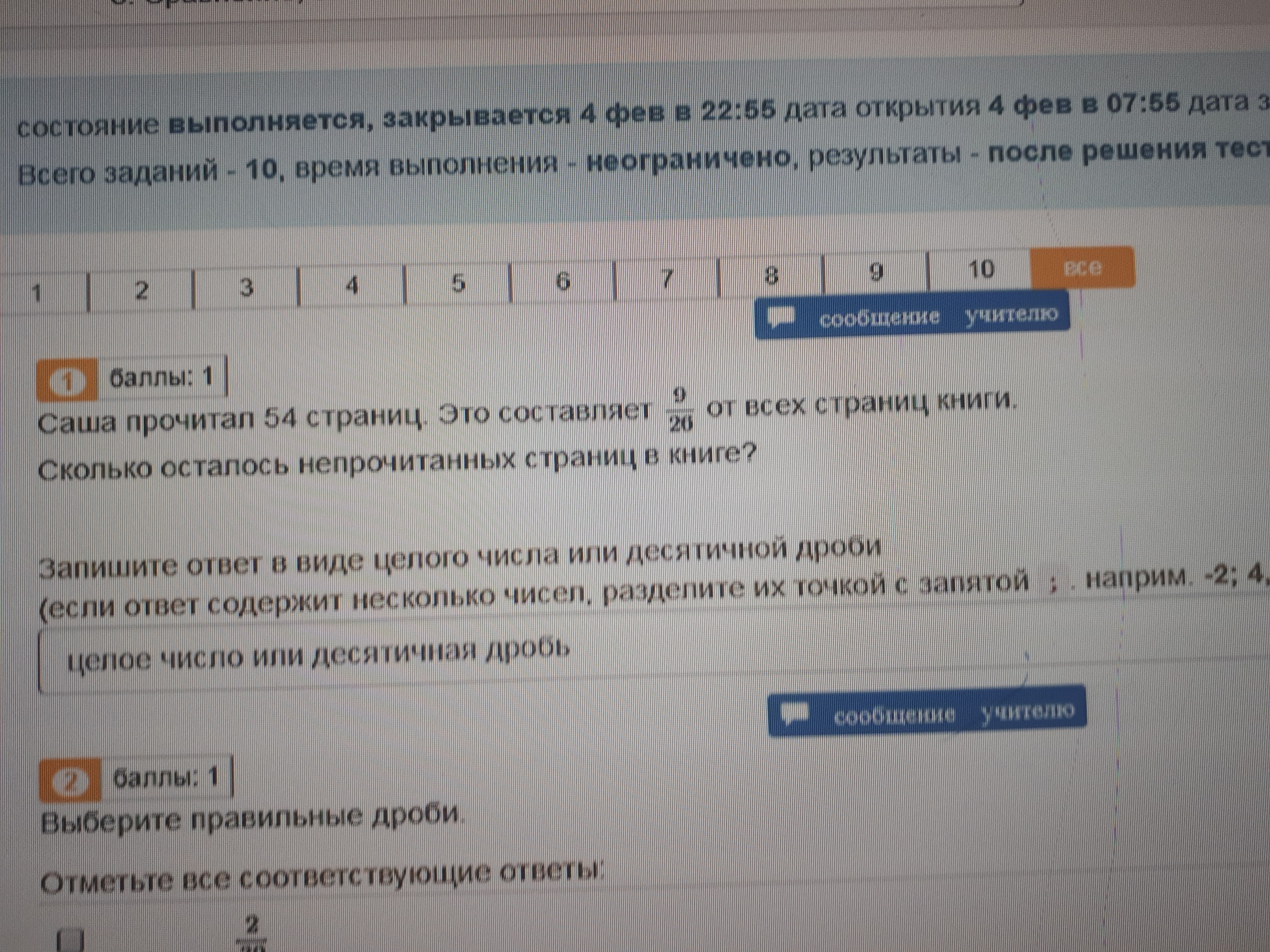The height and width of the screenshot is (952, 1270).
Task: Open question tab 6
Action: point(563,279)
